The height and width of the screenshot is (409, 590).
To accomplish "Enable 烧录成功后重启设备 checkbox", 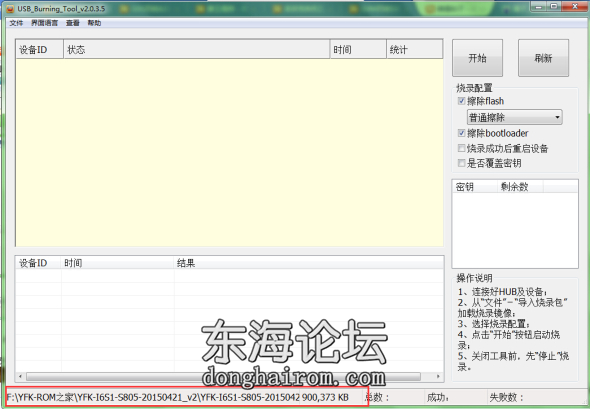I will tap(461, 148).
